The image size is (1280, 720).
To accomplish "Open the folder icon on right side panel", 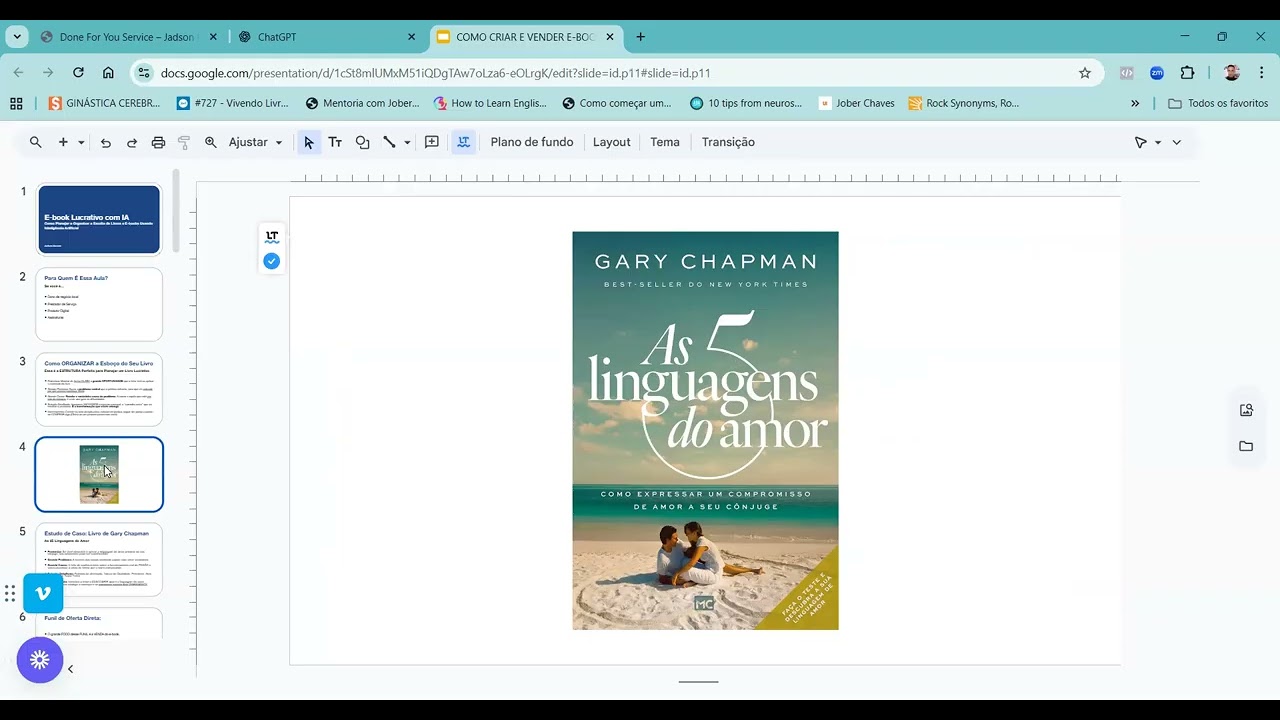I will click(x=1246, y=446).
